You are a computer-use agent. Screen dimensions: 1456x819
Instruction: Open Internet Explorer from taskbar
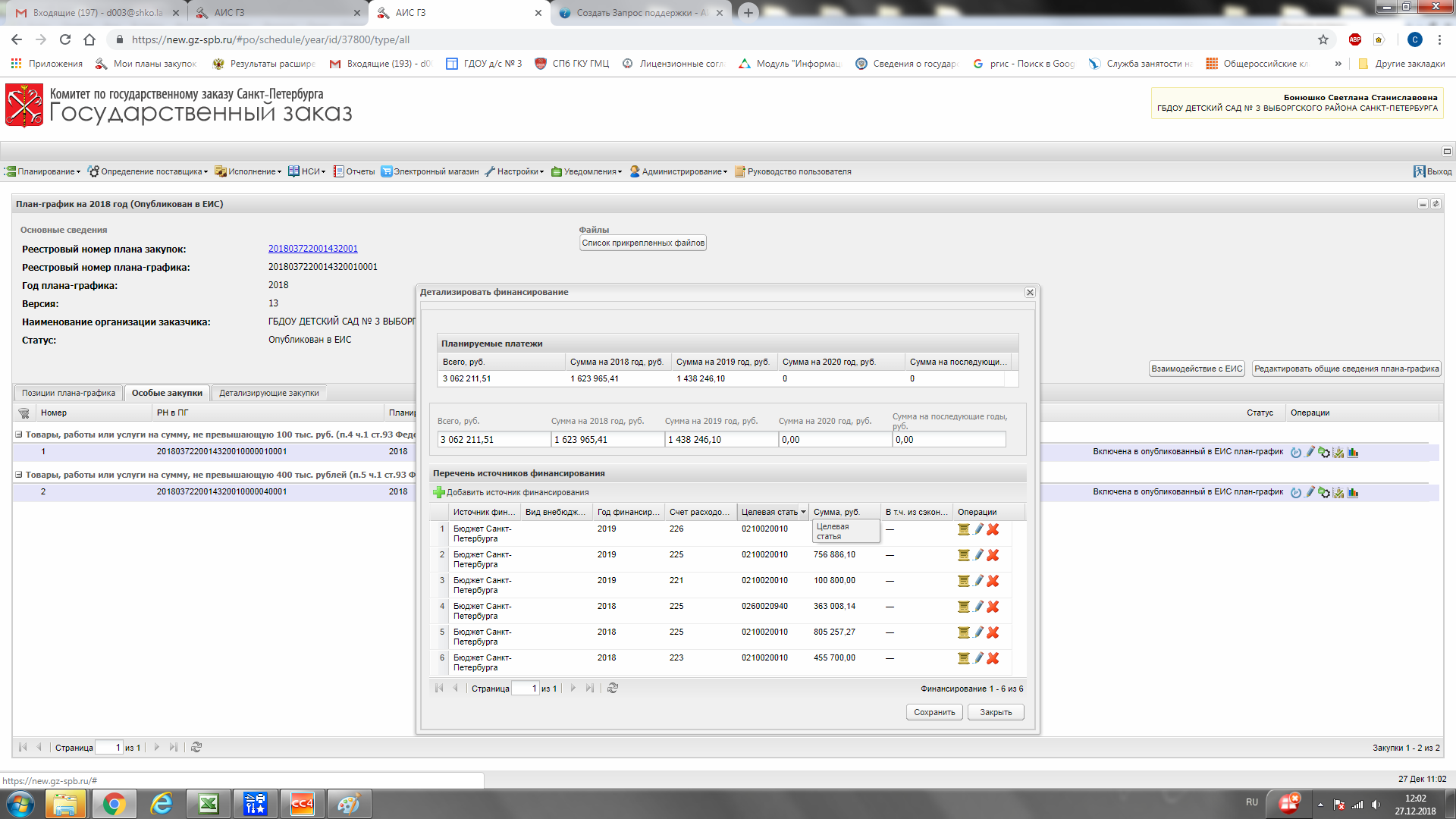161,804
